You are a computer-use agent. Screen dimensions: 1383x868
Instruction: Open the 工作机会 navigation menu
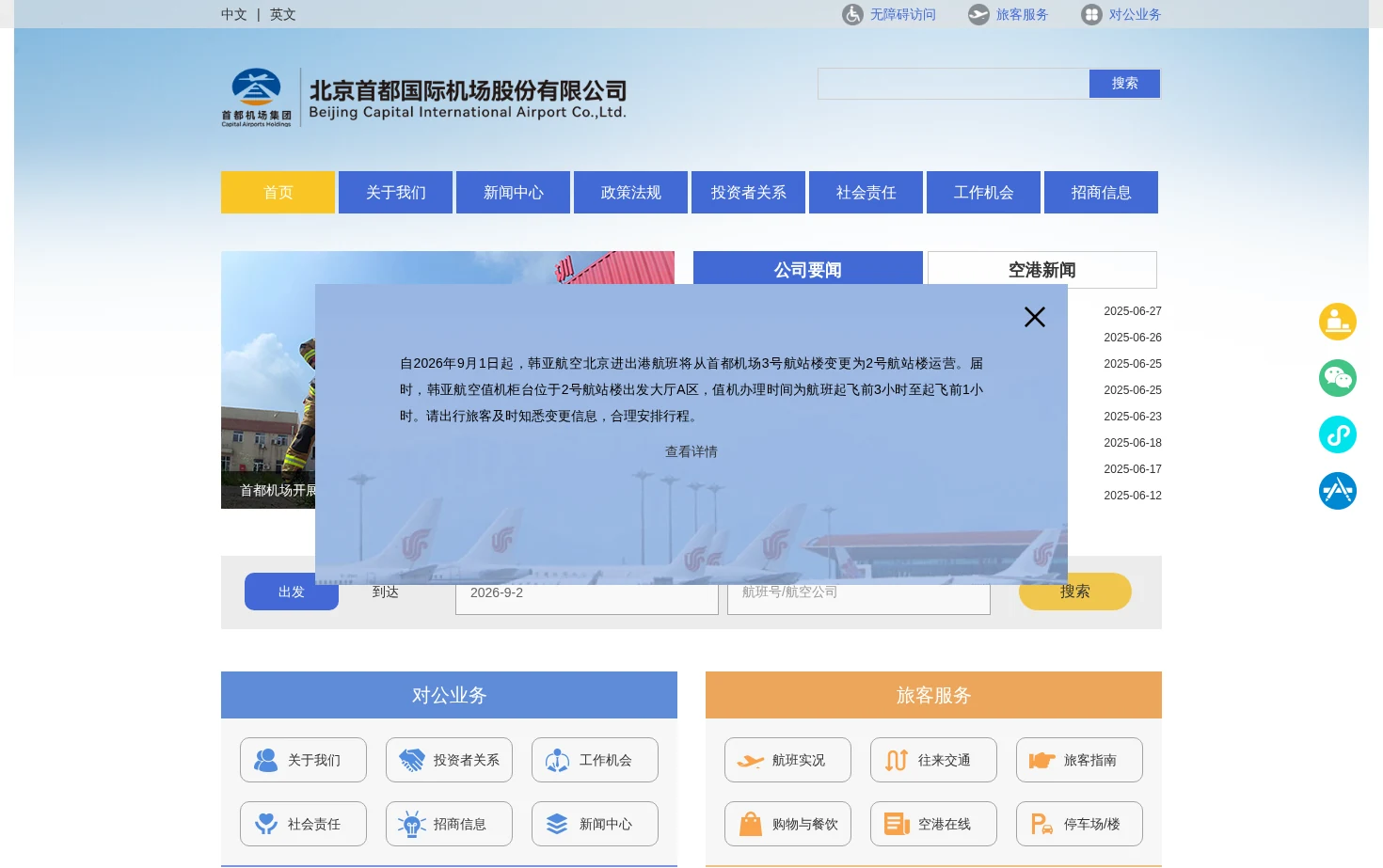[983, 192]
